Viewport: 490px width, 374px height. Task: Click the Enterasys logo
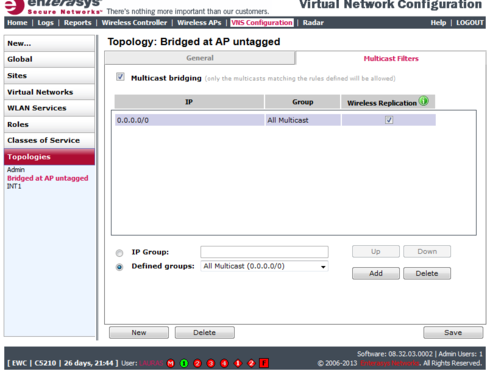(53, 7)
